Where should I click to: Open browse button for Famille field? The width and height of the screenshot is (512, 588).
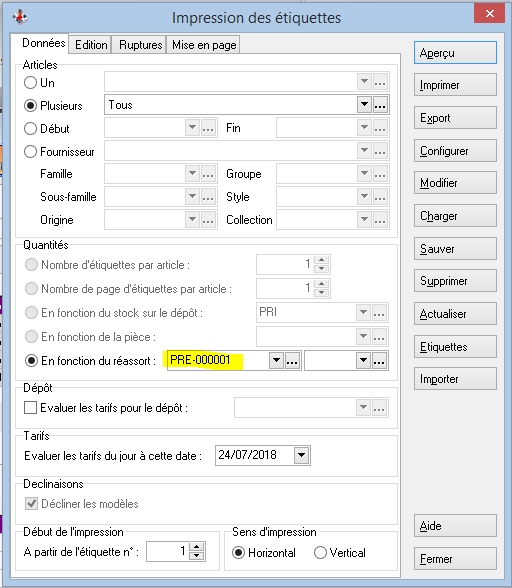[208, 174]
